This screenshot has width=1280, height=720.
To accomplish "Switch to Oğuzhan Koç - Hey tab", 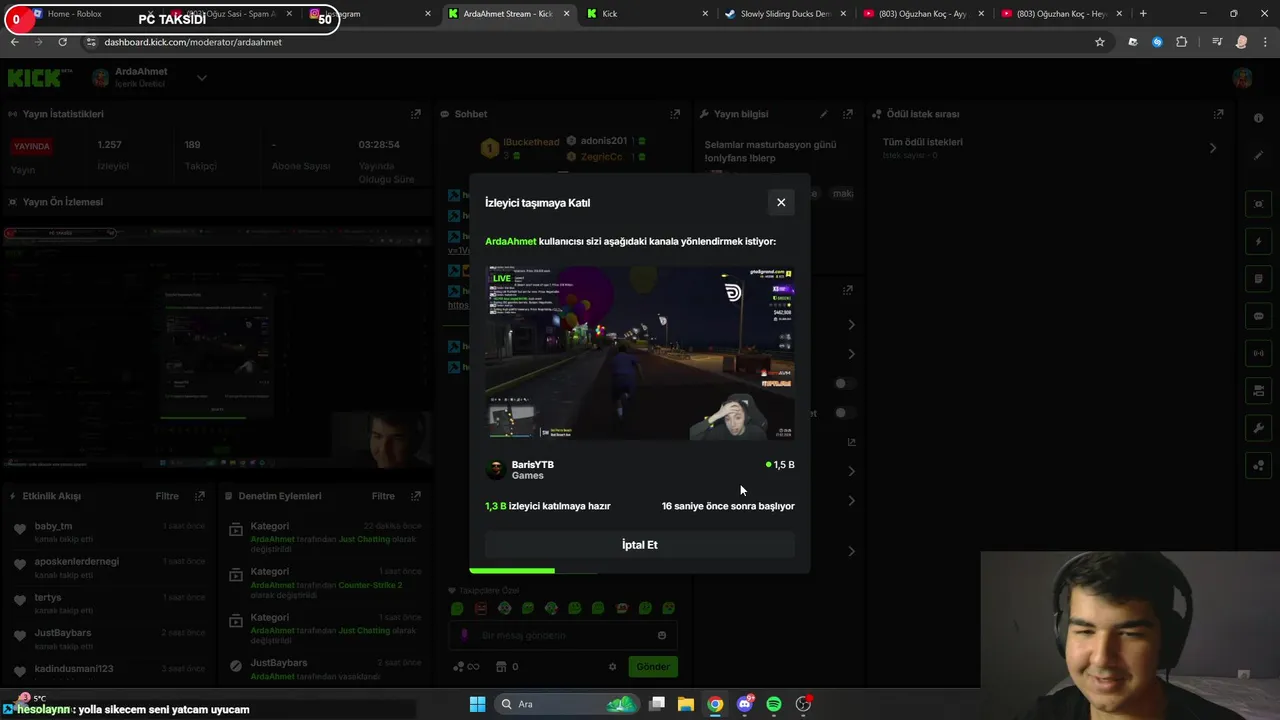I will 1061,14.
